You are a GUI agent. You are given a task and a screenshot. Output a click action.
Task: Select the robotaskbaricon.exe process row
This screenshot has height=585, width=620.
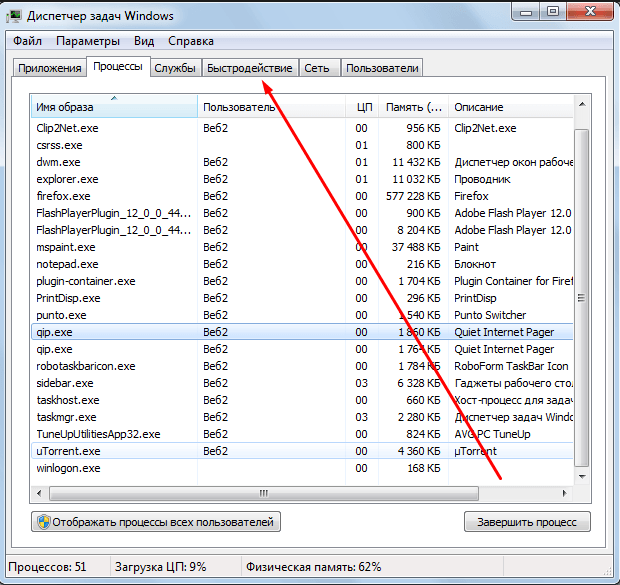(x=302, y=366)
